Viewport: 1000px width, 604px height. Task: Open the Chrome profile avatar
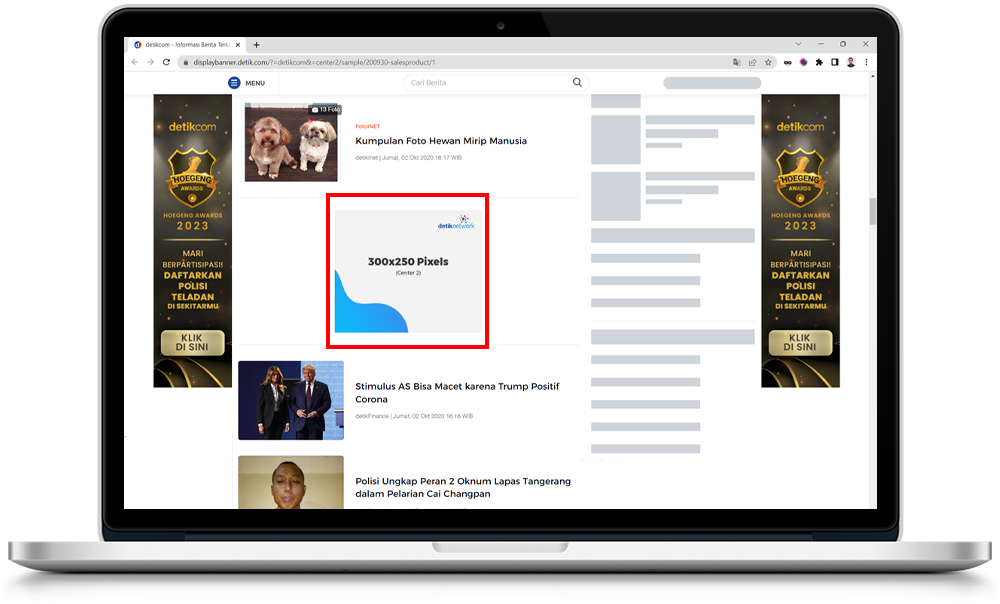click(x=850, y=62)
